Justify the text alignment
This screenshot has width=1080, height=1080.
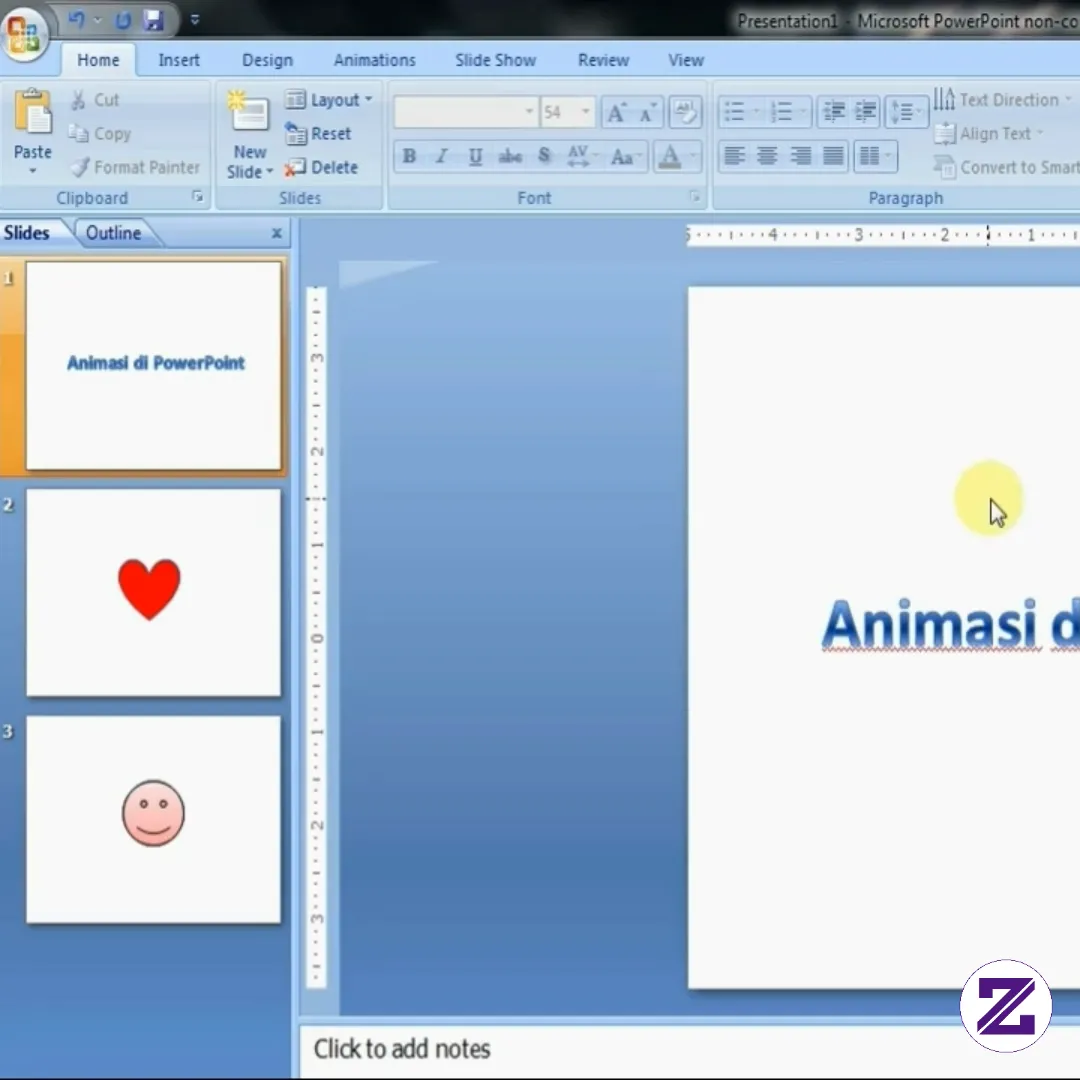[x=833, y=156]
